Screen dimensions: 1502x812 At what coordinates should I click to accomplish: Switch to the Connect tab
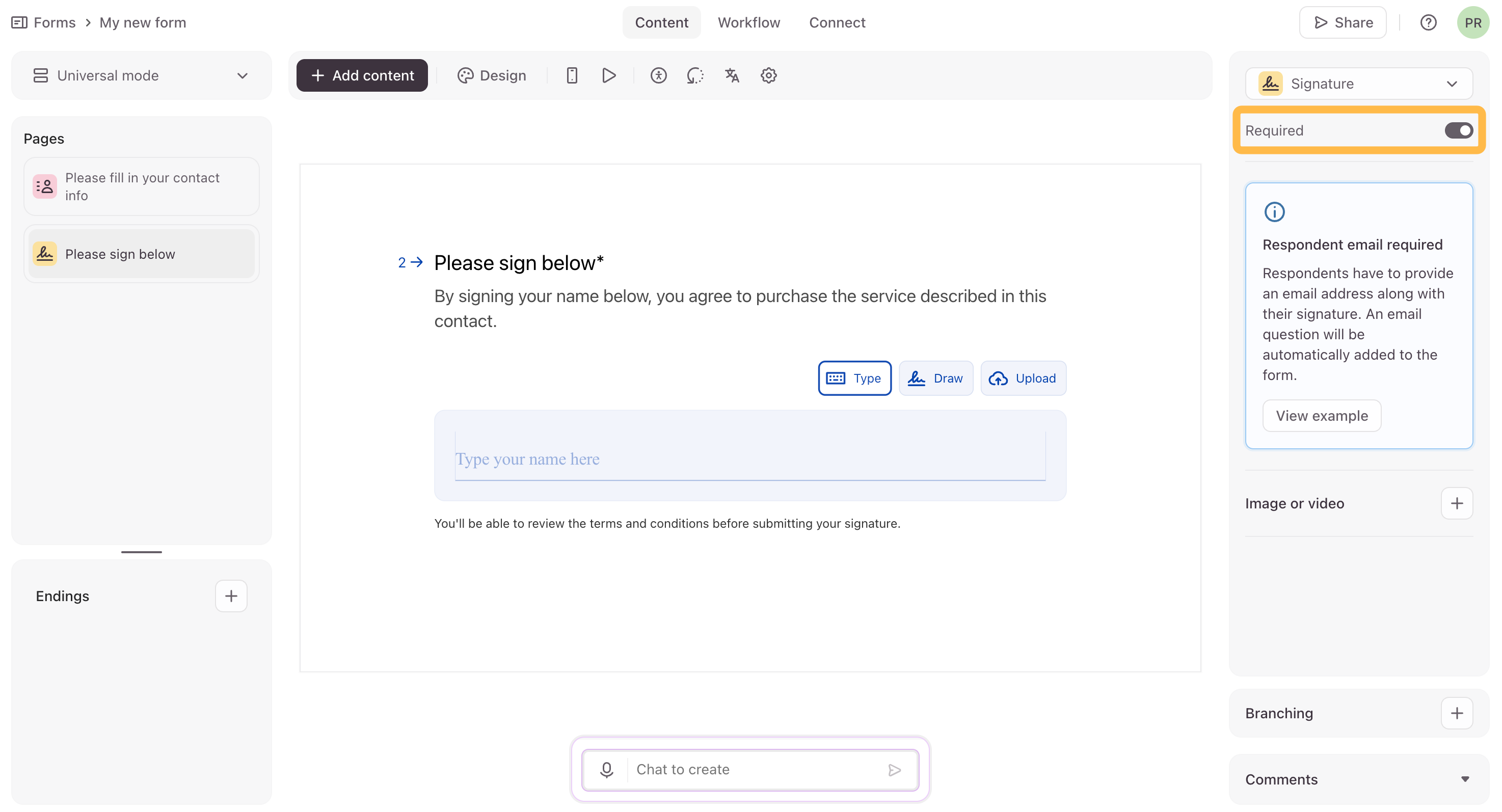(837, 23)
